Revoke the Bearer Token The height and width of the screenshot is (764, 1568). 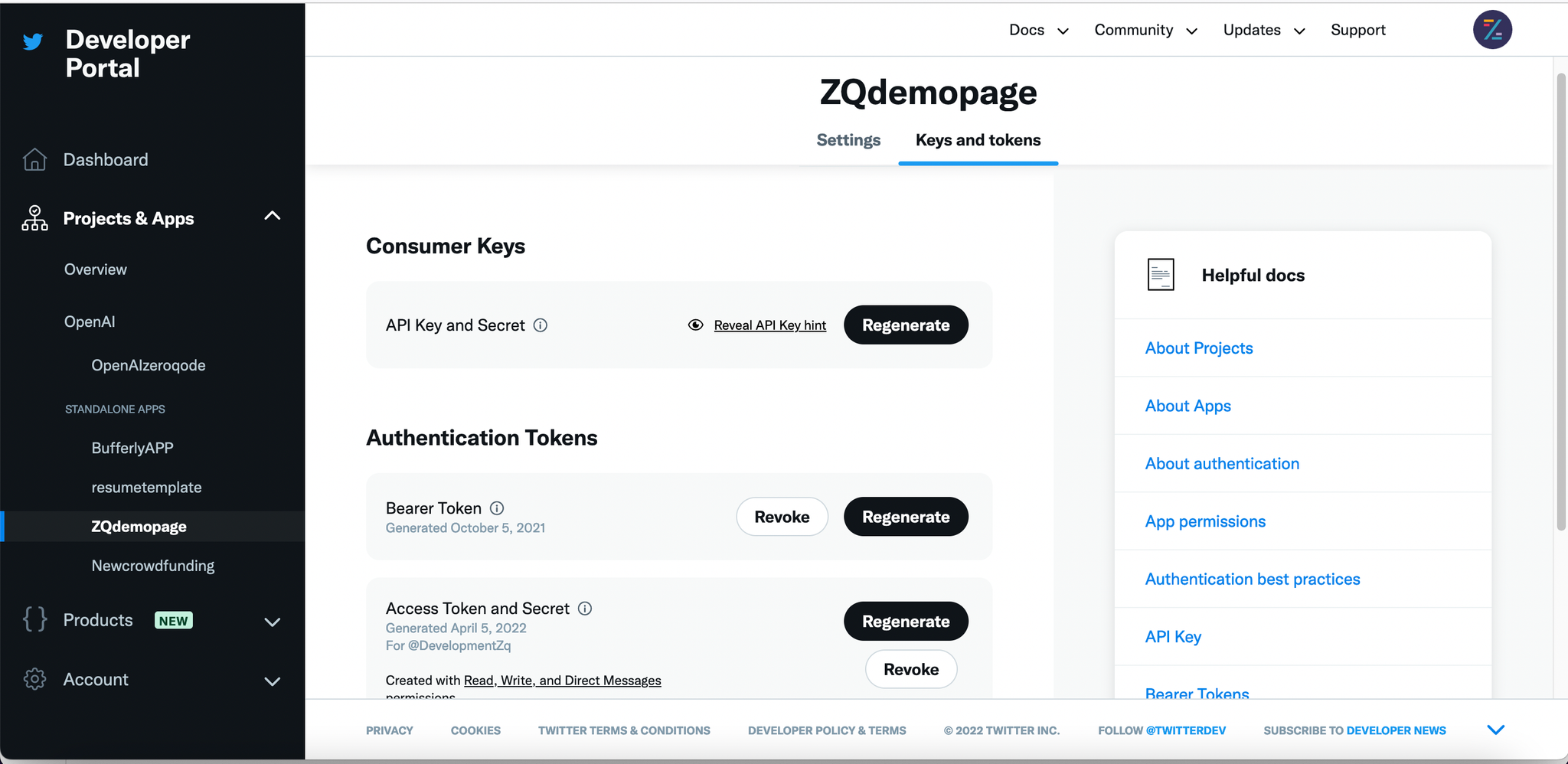click(782, 517)
